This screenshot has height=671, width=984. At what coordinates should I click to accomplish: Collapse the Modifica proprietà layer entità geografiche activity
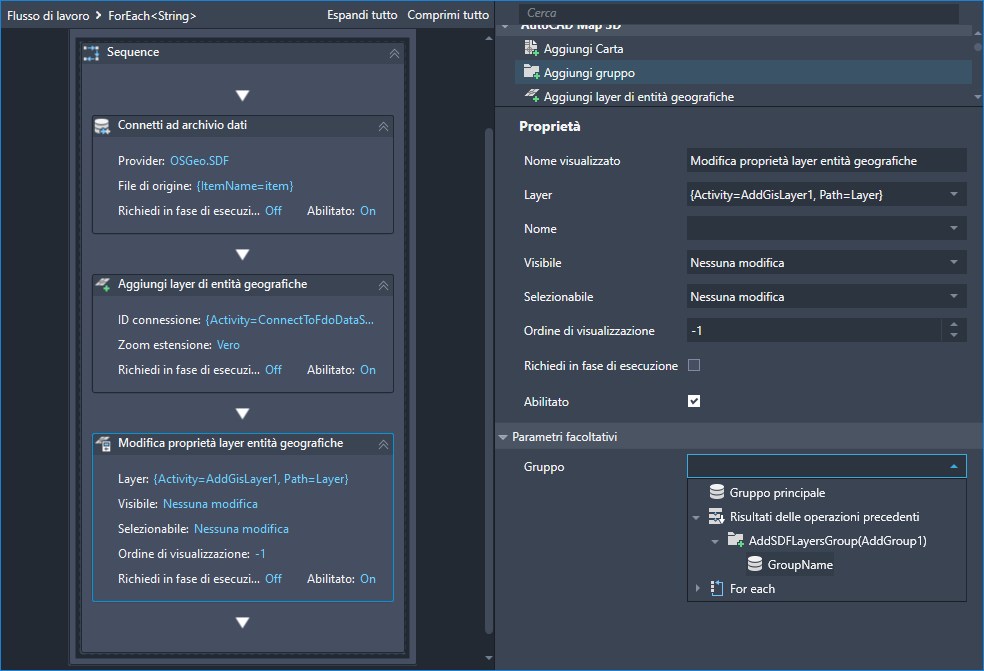(383, 444)
